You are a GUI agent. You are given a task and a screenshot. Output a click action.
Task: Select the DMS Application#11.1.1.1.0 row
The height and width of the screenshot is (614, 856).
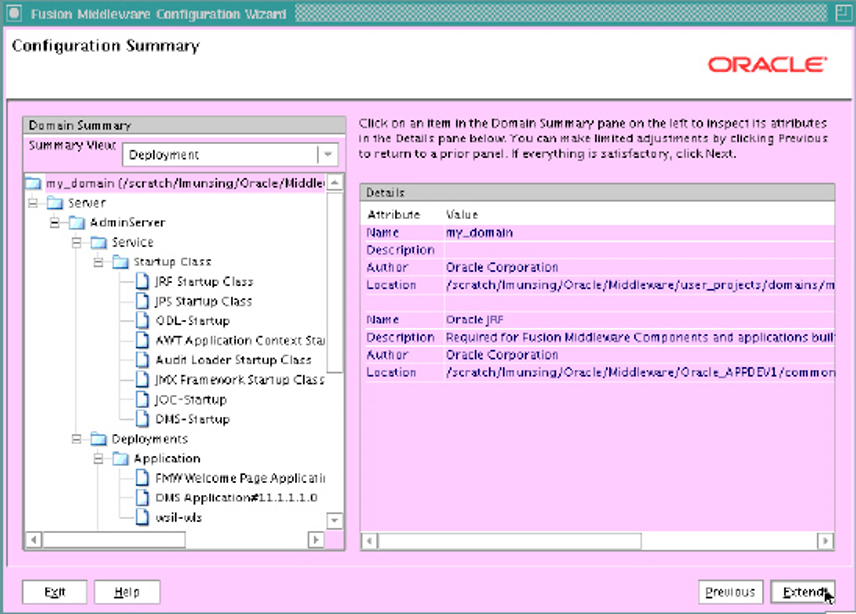(x=236, y=498)
